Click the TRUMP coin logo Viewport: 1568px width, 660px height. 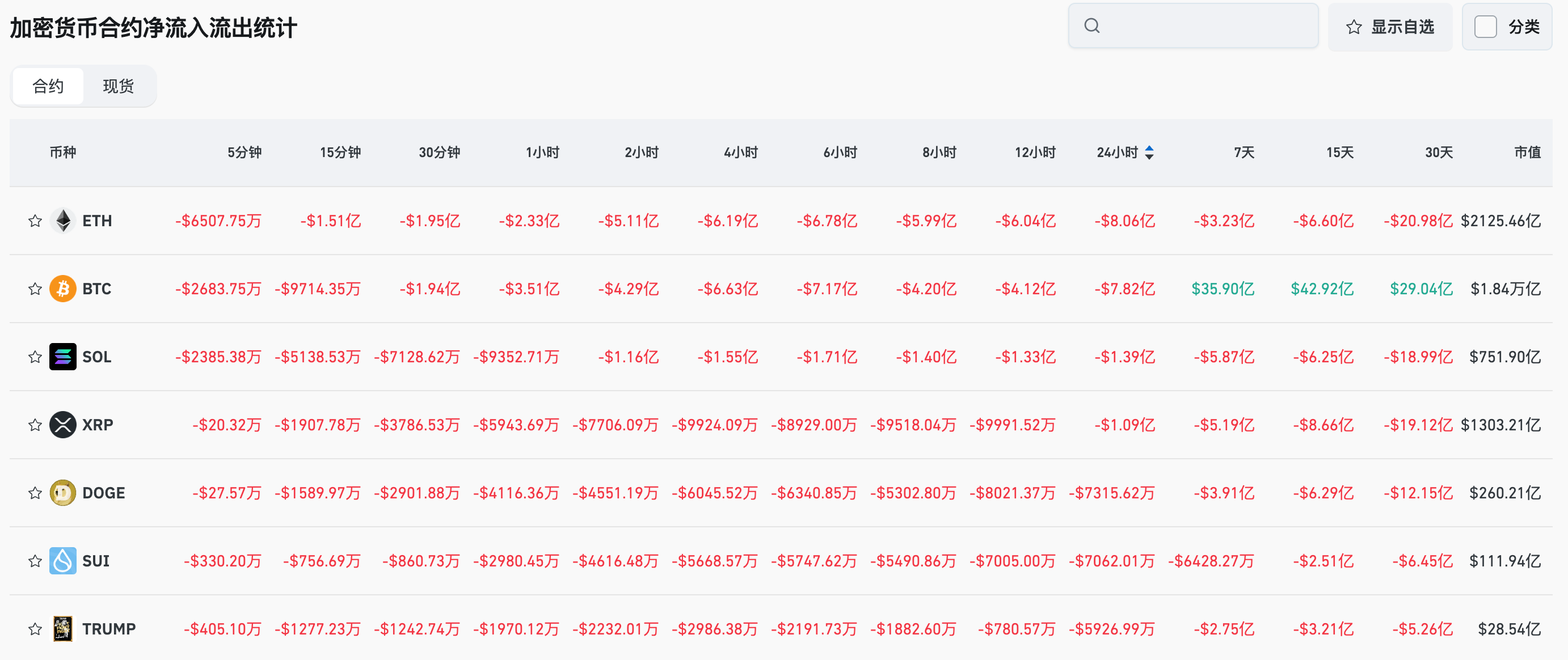click(63, 629)
